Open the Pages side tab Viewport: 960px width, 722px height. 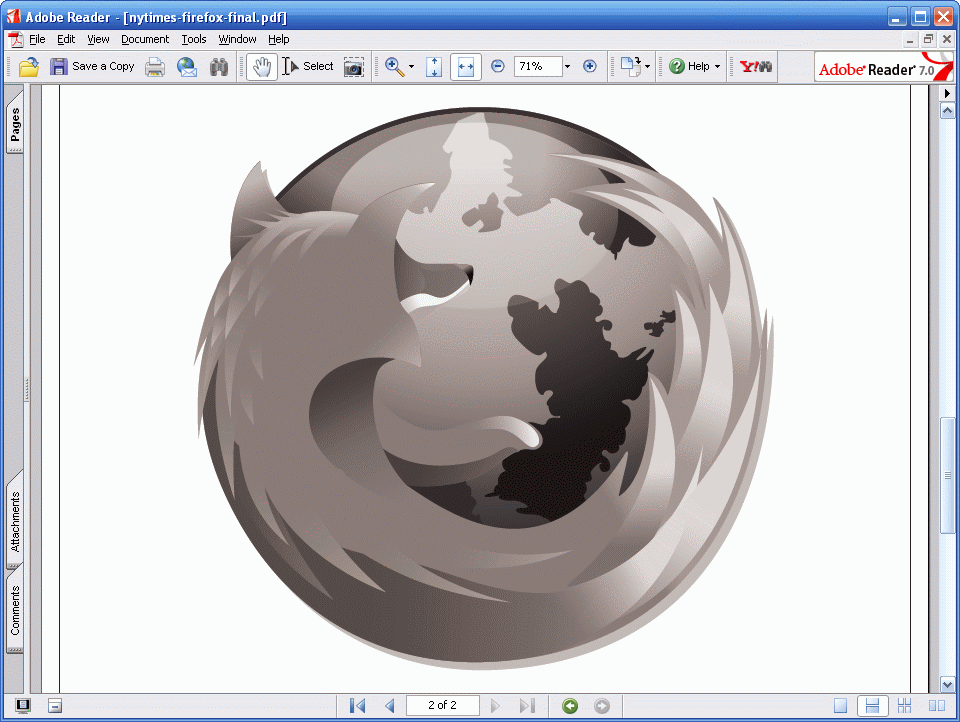(15, 122)
